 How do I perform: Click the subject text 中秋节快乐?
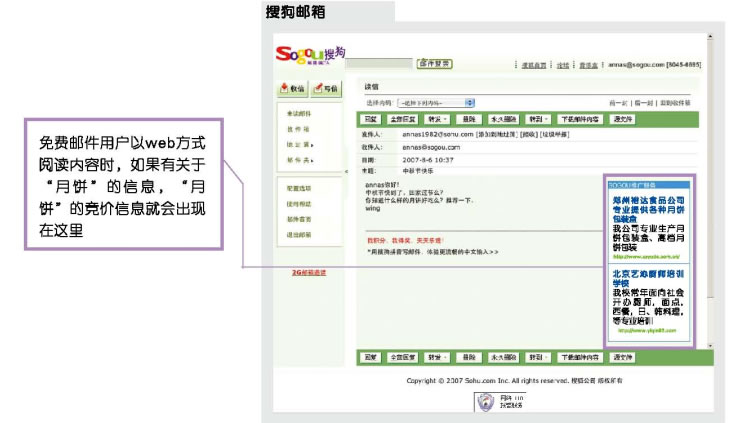pos(418,171)
